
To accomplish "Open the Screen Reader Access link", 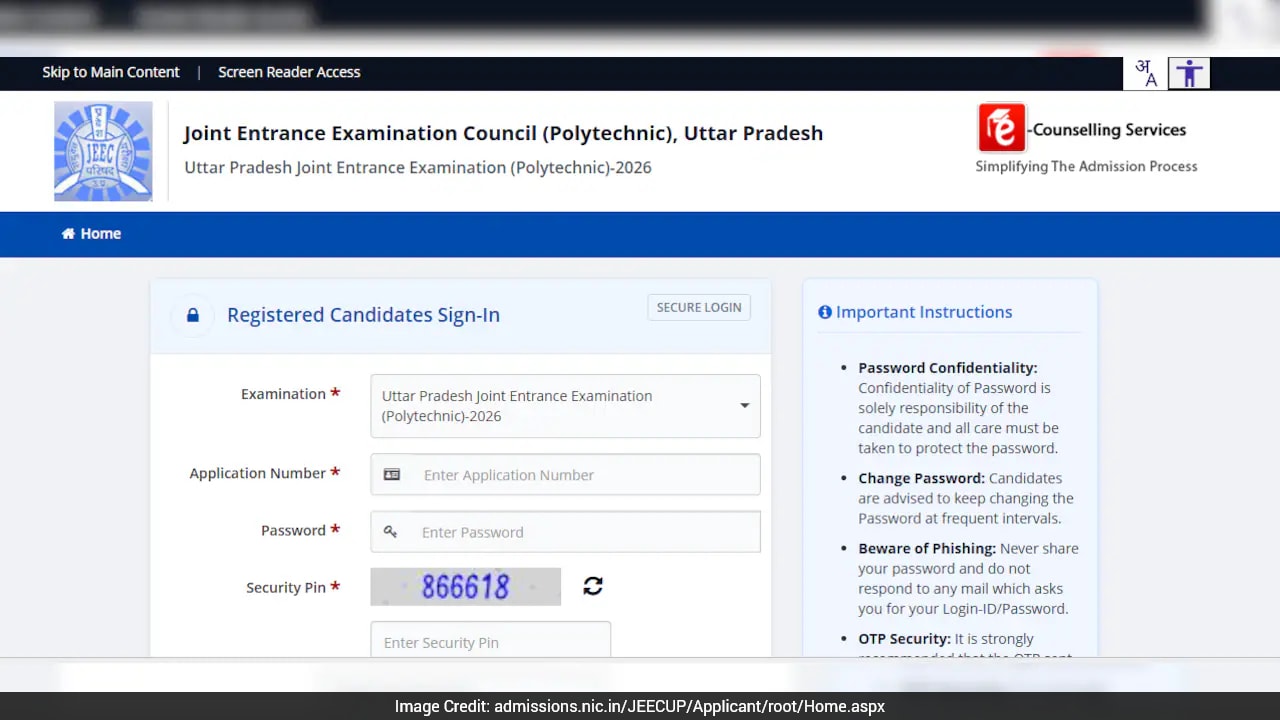I will [x=289, y=72].
